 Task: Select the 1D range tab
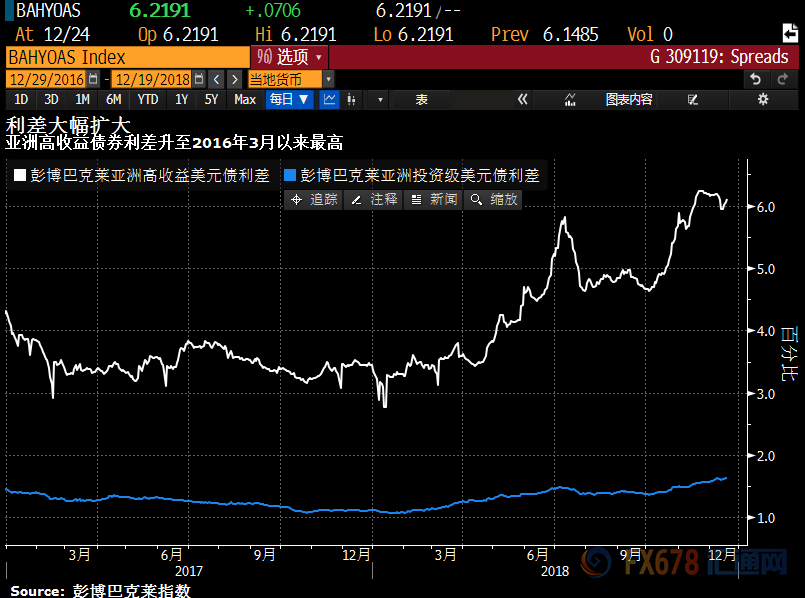21,99
